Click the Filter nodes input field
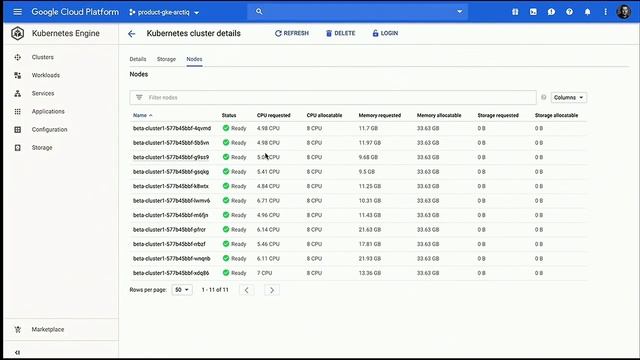The height and width of the screenshot is (360, 640). point(333,98)
